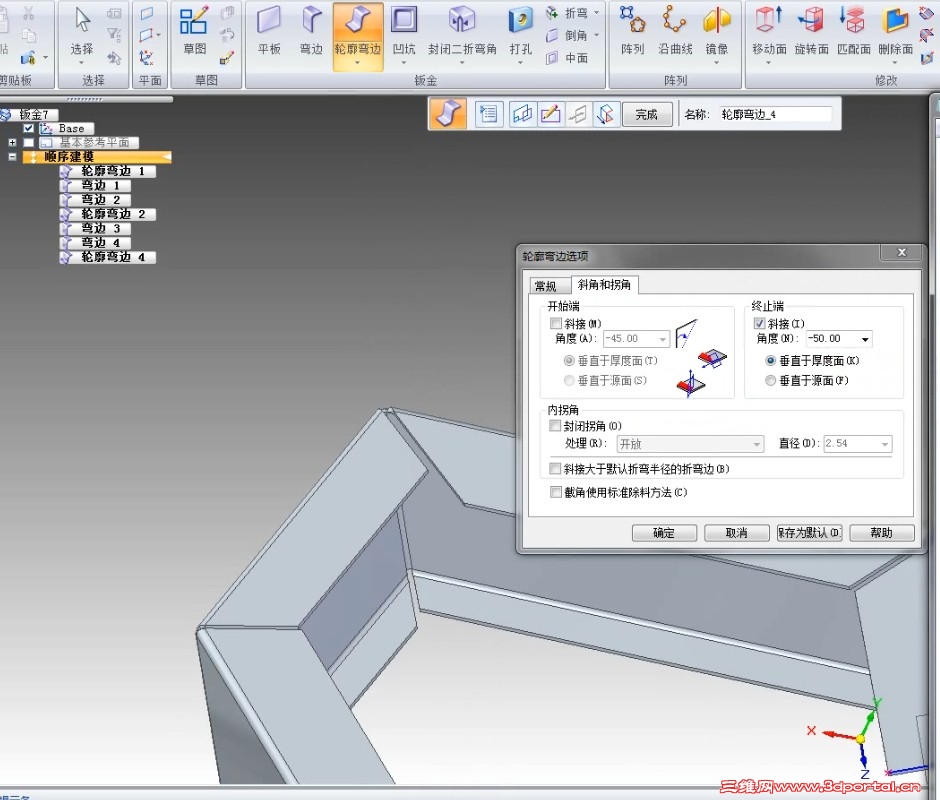
Task: Click the 钣金7 root tree item
Action: pyautogui.click(x=29, y=114)
